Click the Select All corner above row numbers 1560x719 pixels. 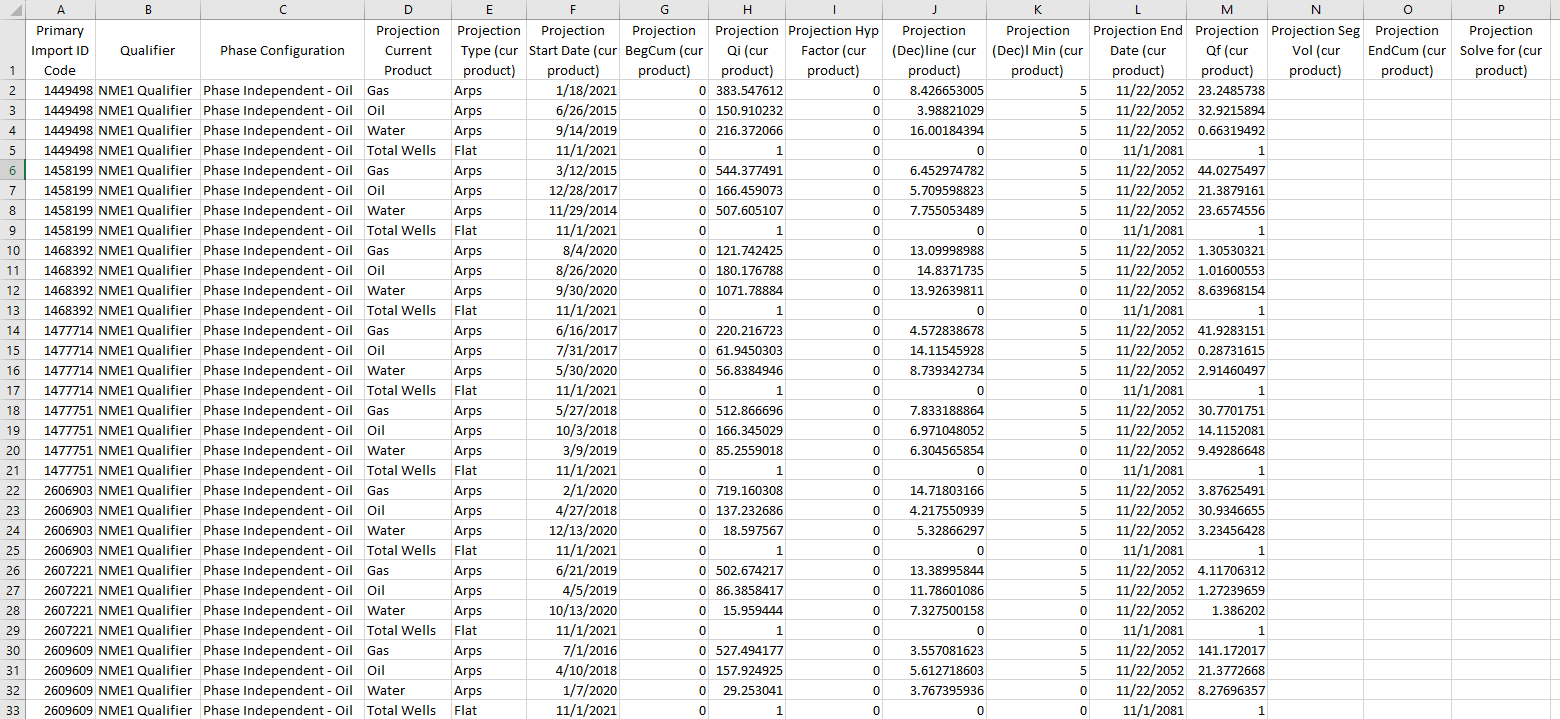coord(11,10)
